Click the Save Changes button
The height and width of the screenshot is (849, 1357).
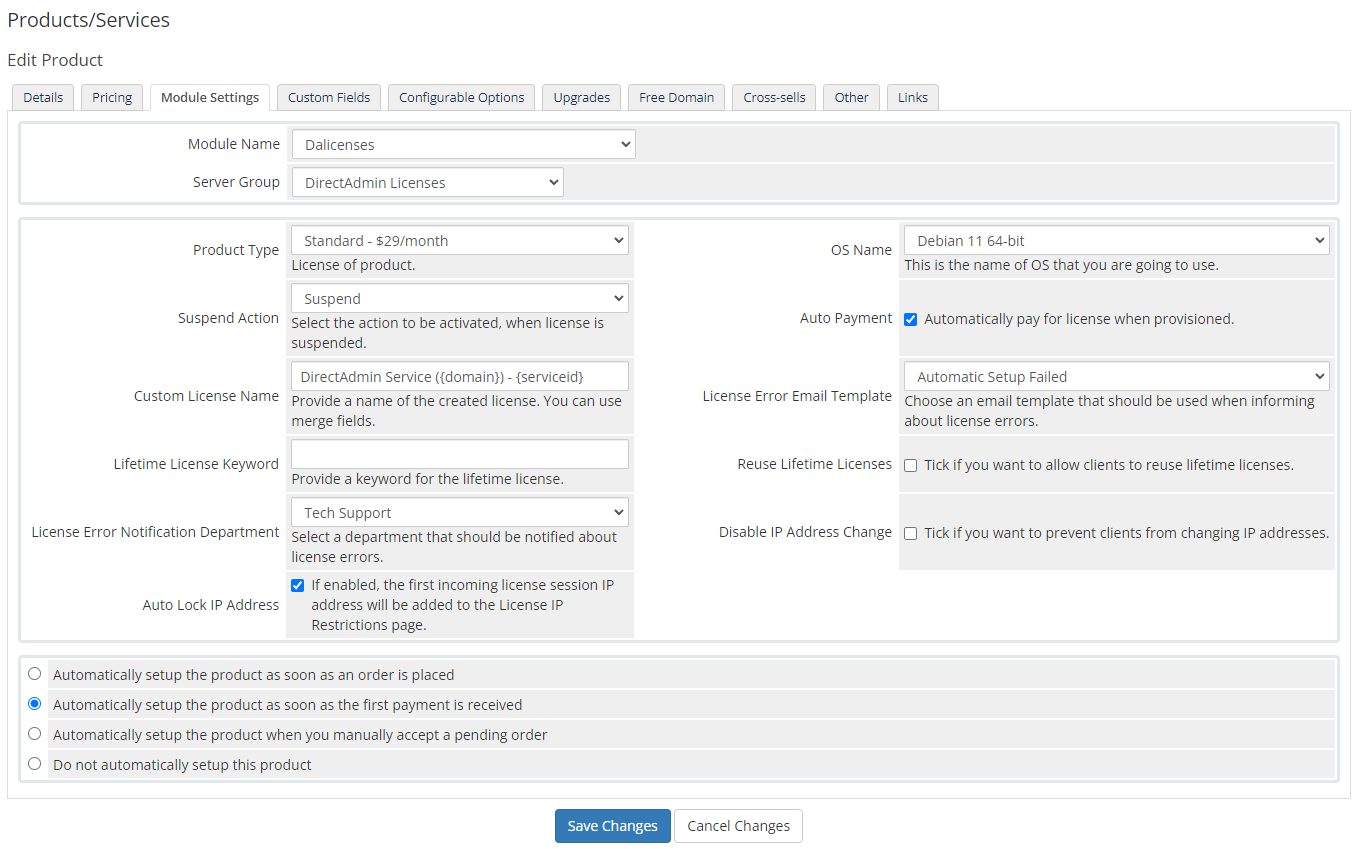[612, 825]
